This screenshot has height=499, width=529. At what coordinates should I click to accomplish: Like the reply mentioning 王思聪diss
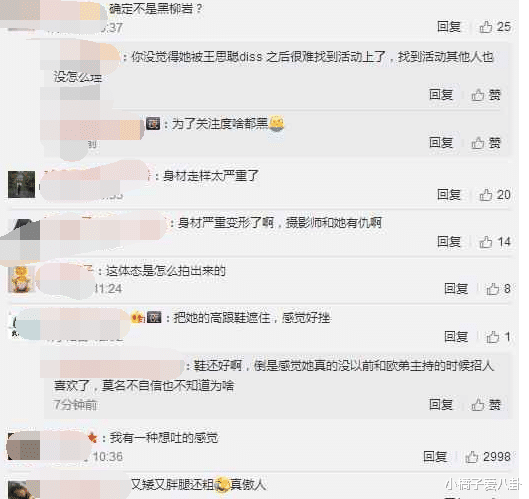click(x=486, y=95)
